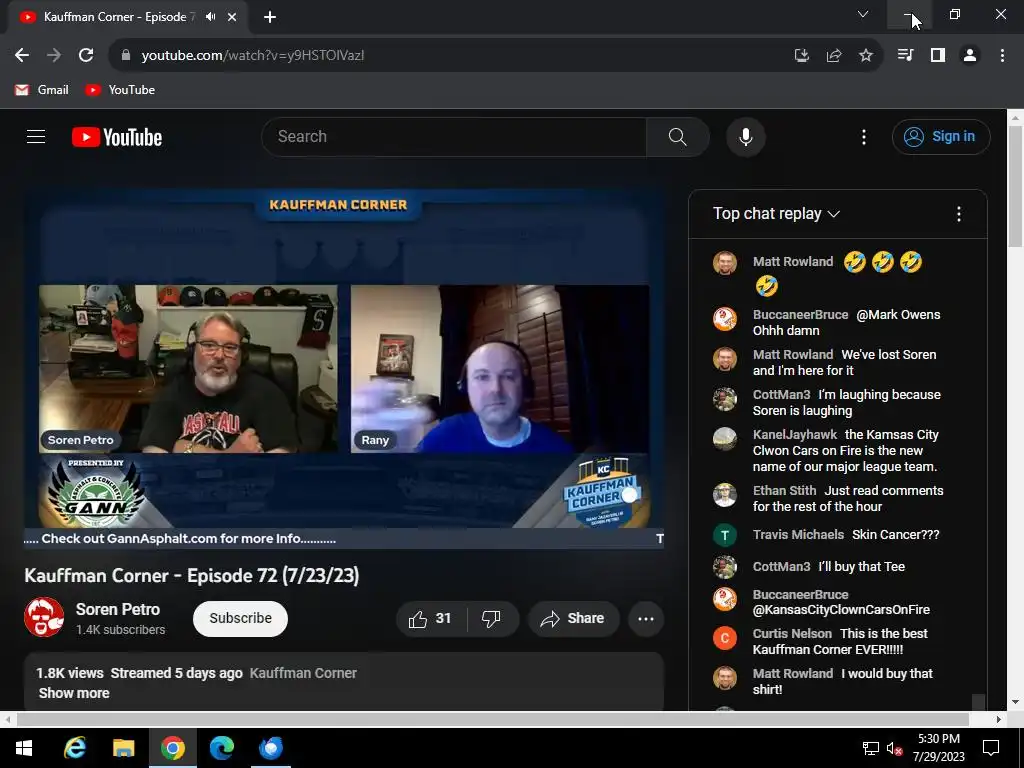
Task: Open Travis Michaels' chat avatar
Action: click(x=725, y=536)
